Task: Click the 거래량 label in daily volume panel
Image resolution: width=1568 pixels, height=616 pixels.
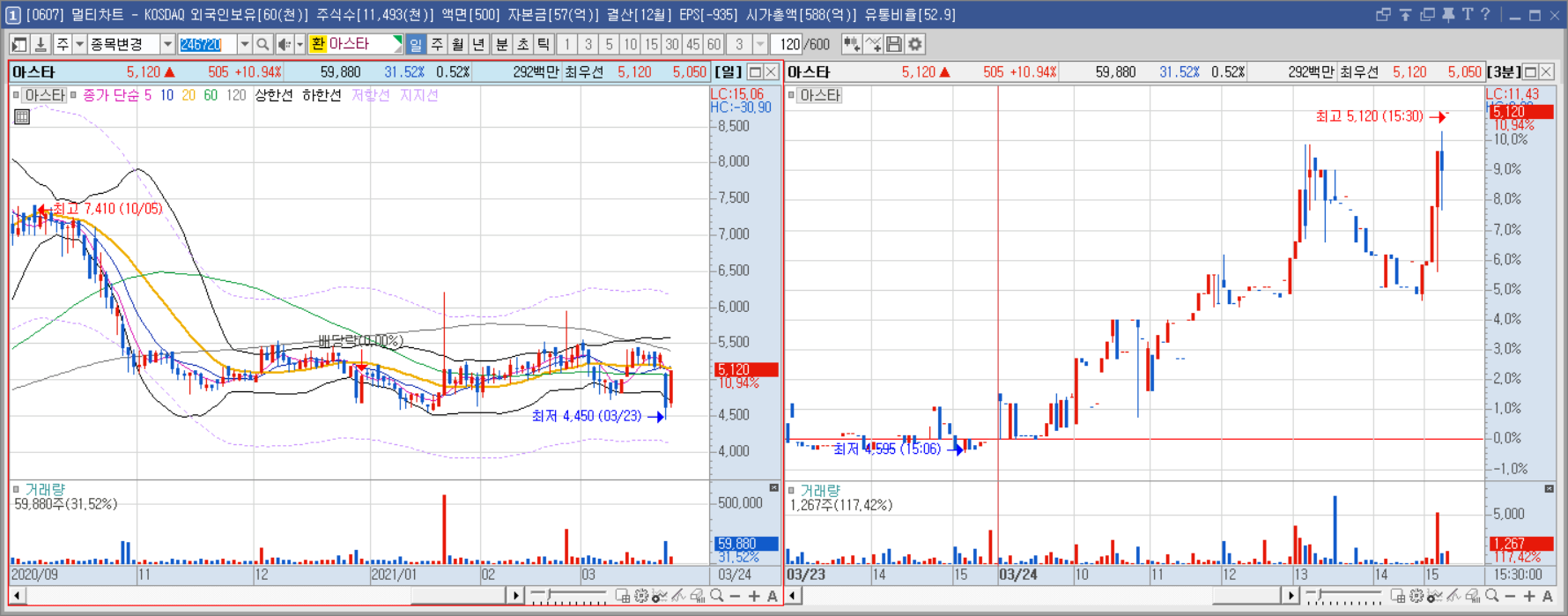Action: [45, 489]
